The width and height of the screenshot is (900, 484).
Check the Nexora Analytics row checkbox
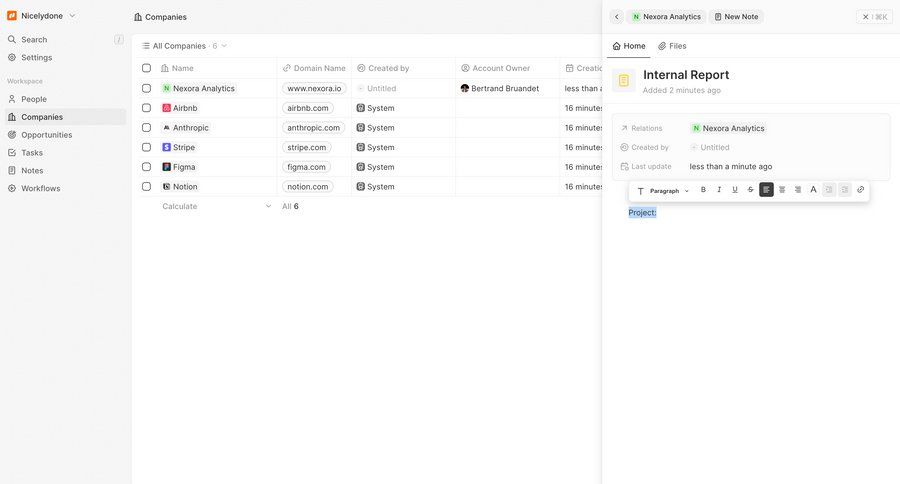pos(146,88)
